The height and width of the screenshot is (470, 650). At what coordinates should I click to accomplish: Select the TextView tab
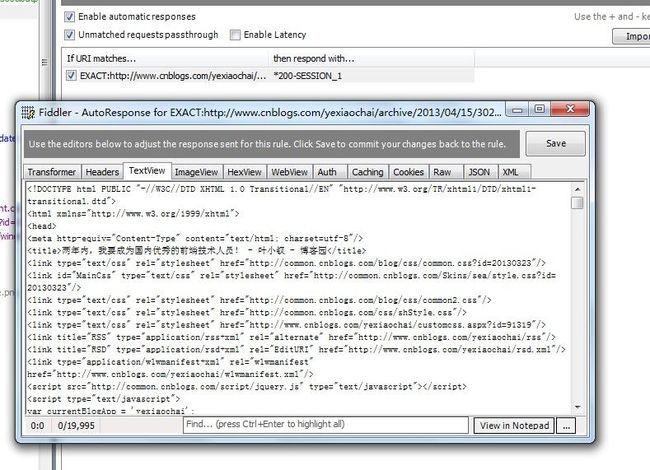[147, 171]
